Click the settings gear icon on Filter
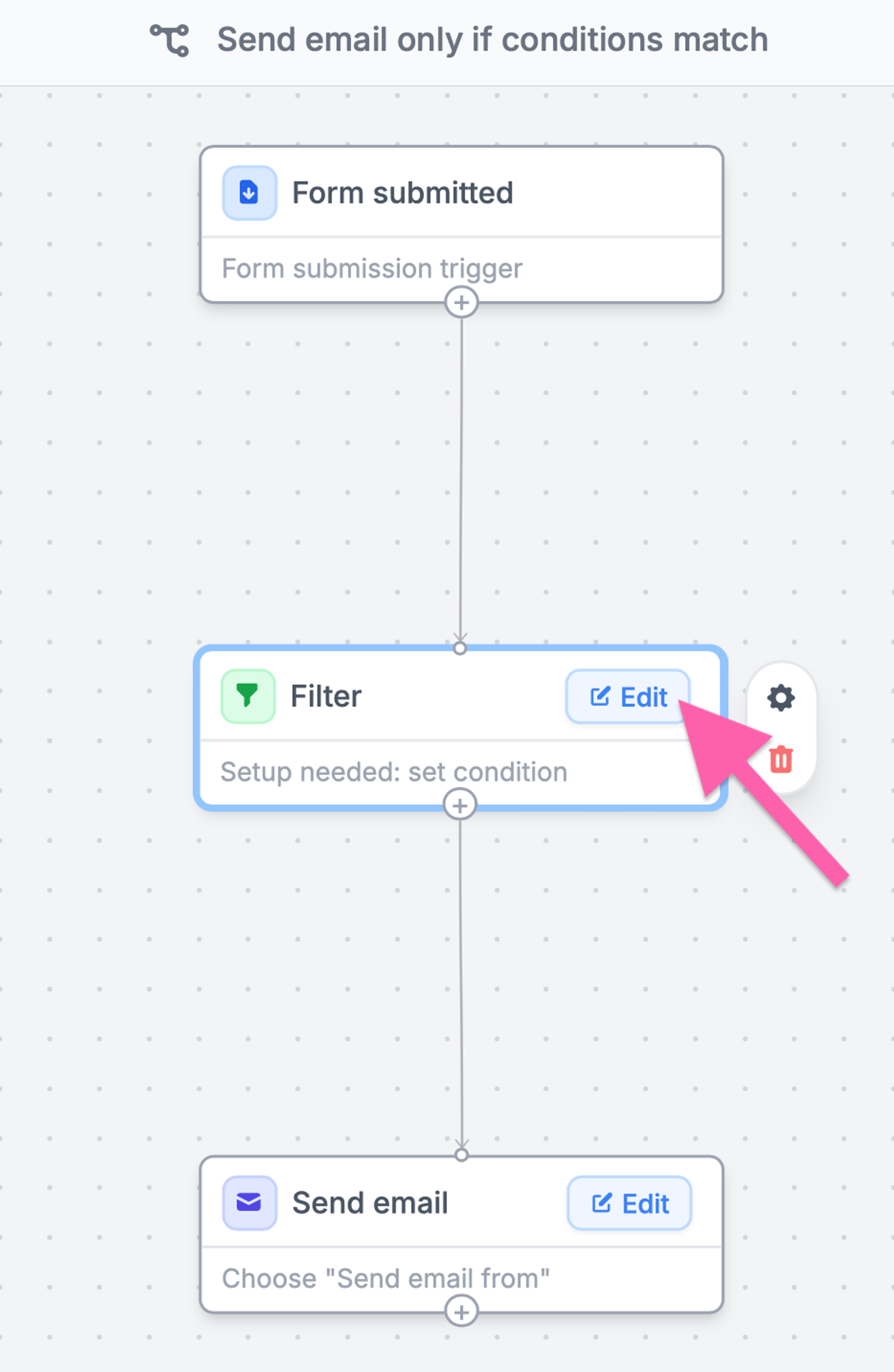 (x=781, y=697)
